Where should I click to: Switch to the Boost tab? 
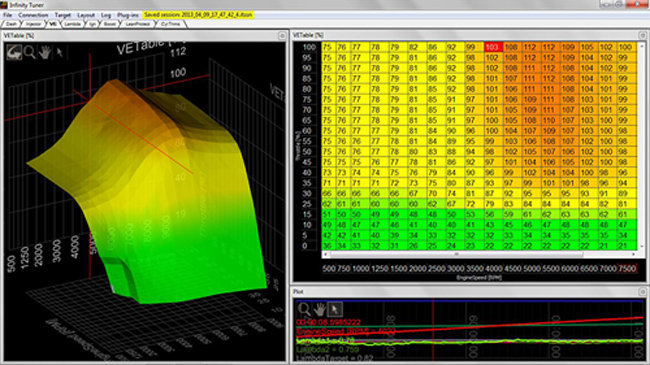(x=109, y=24)
